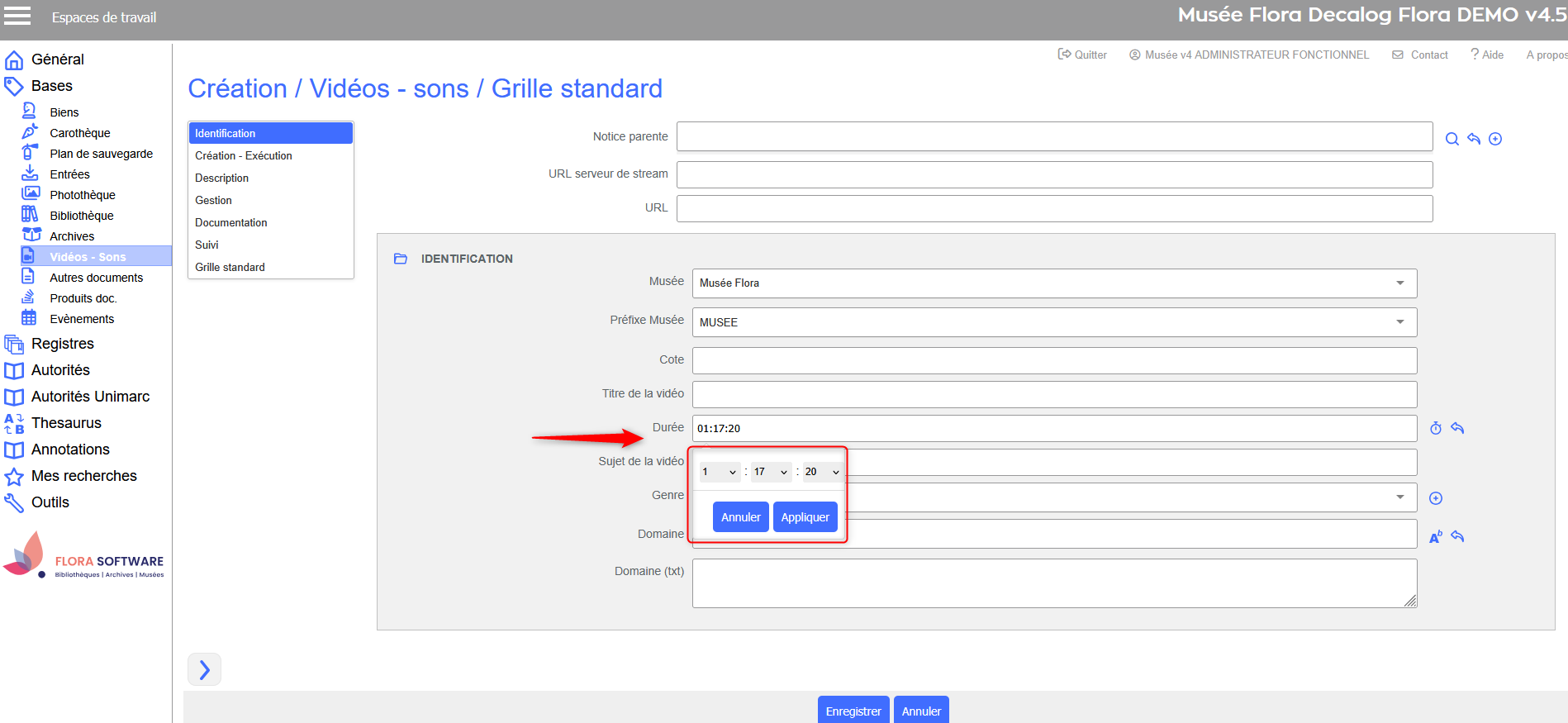Switch to Création - Exécution tab
This screenshot has height=723, width=1568.
(244, 155)
